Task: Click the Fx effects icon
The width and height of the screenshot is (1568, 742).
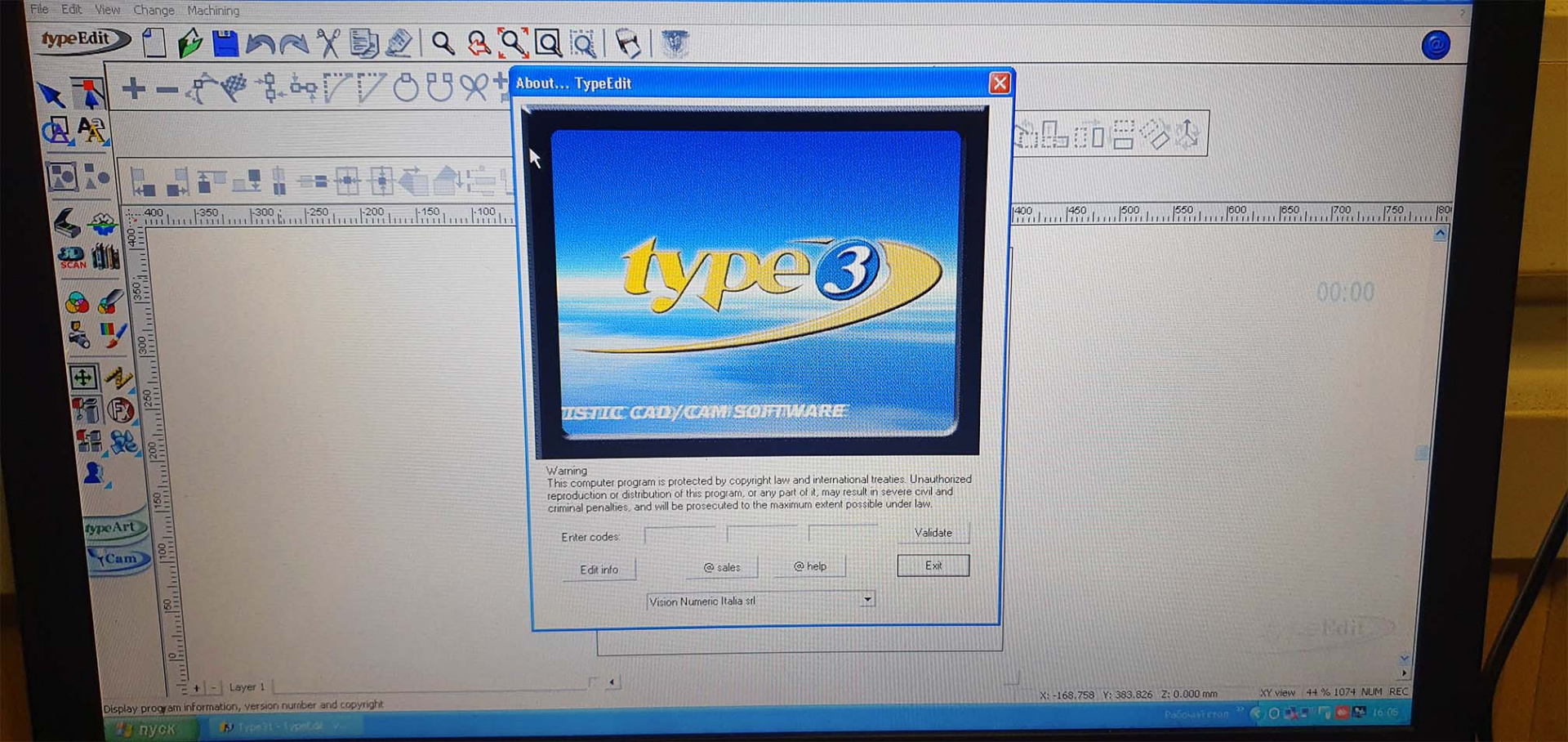Action: (x=121, y=409)
